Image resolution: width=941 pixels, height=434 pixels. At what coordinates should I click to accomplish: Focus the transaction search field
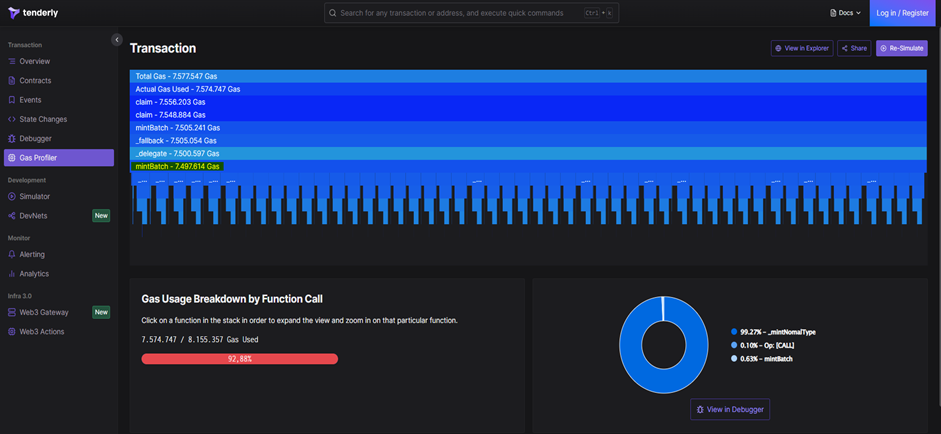click(471, 13)
